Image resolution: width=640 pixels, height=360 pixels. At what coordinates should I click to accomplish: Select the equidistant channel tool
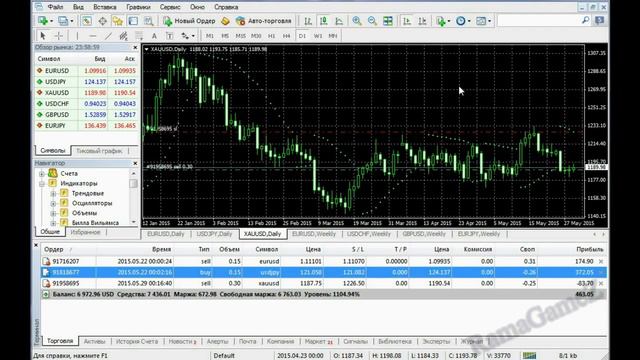[123, 36]
